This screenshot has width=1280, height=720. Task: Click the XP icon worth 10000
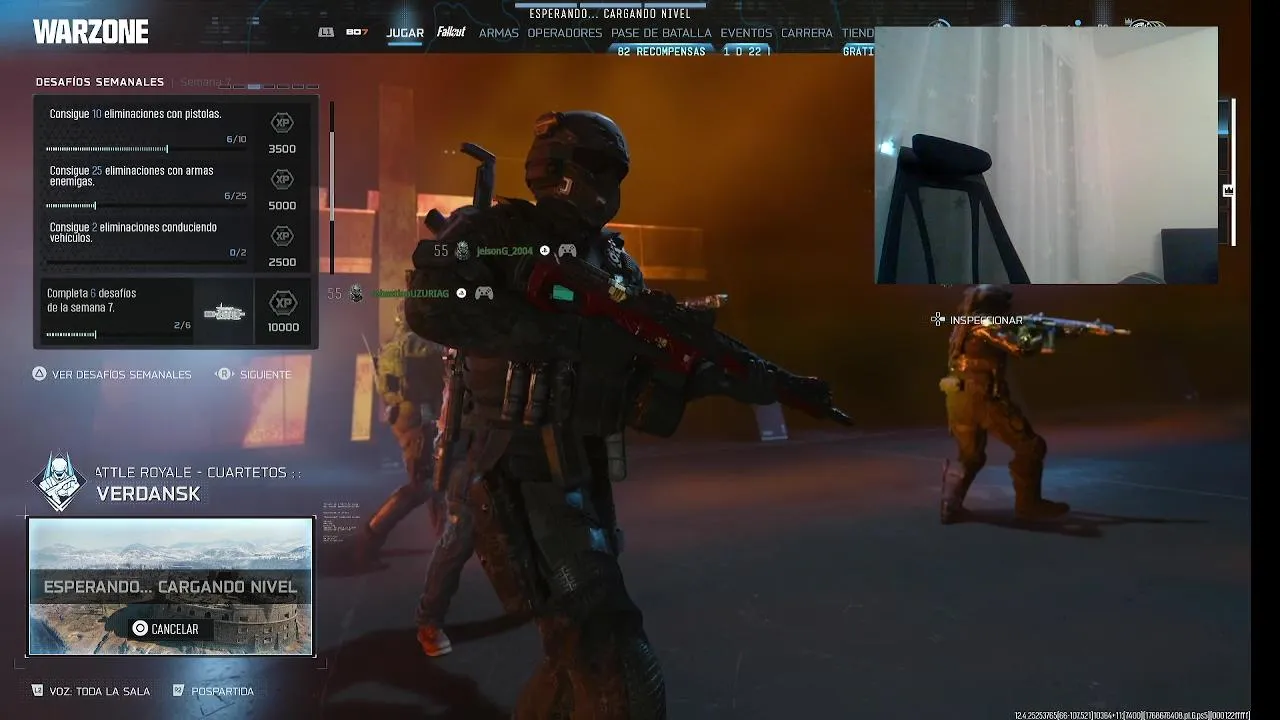tap(283, 302)
